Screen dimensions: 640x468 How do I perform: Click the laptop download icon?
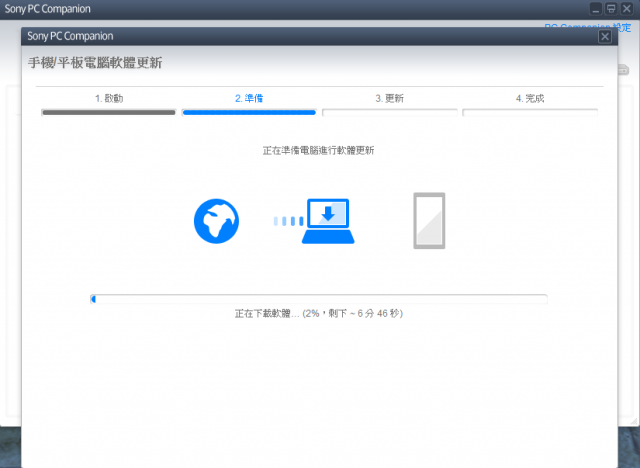click(328, 221)
